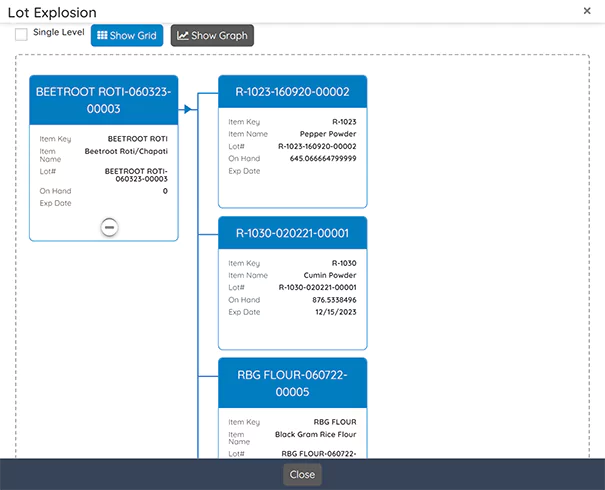
Task: Select the RBG FLOUR-060722-00005 lot header
Action: pos(292,383)
